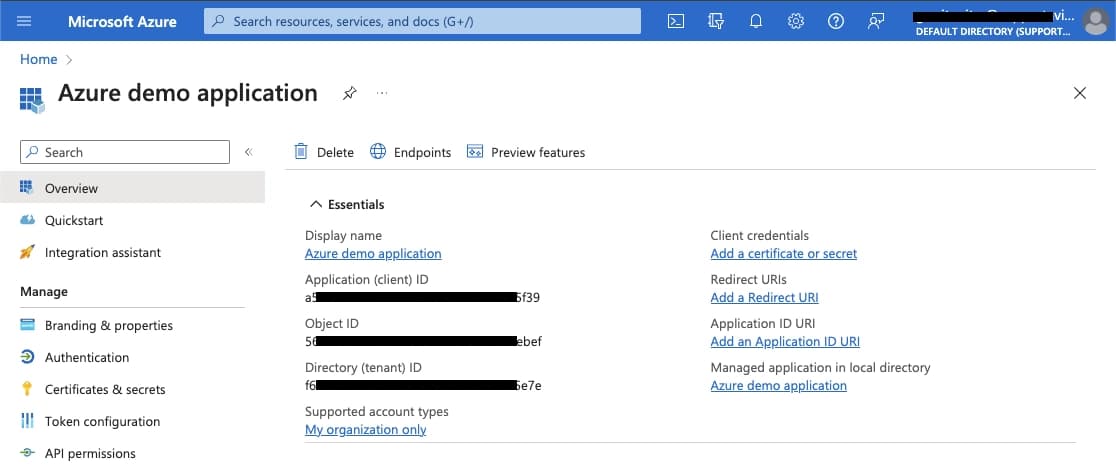Click Add a certificate or secret
1116x468 pixels.
784,253
